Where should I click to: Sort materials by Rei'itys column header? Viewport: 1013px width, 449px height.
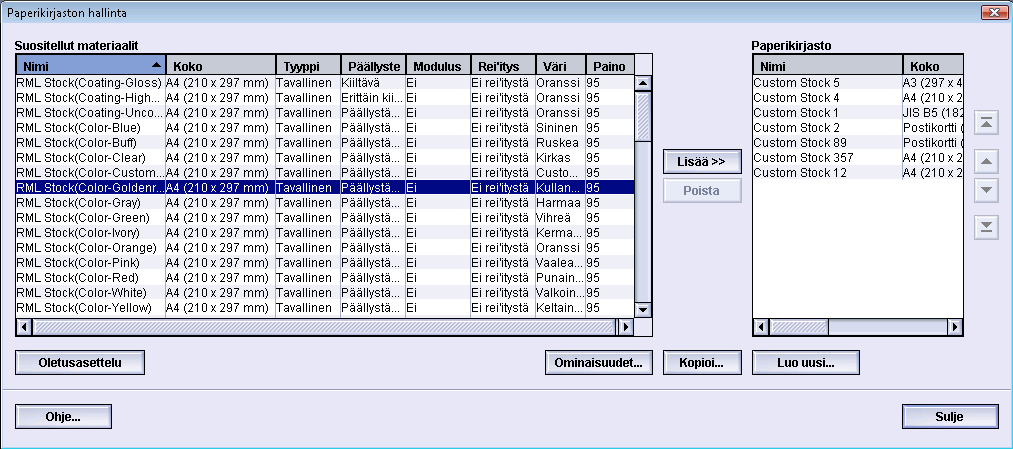(503, 65)
